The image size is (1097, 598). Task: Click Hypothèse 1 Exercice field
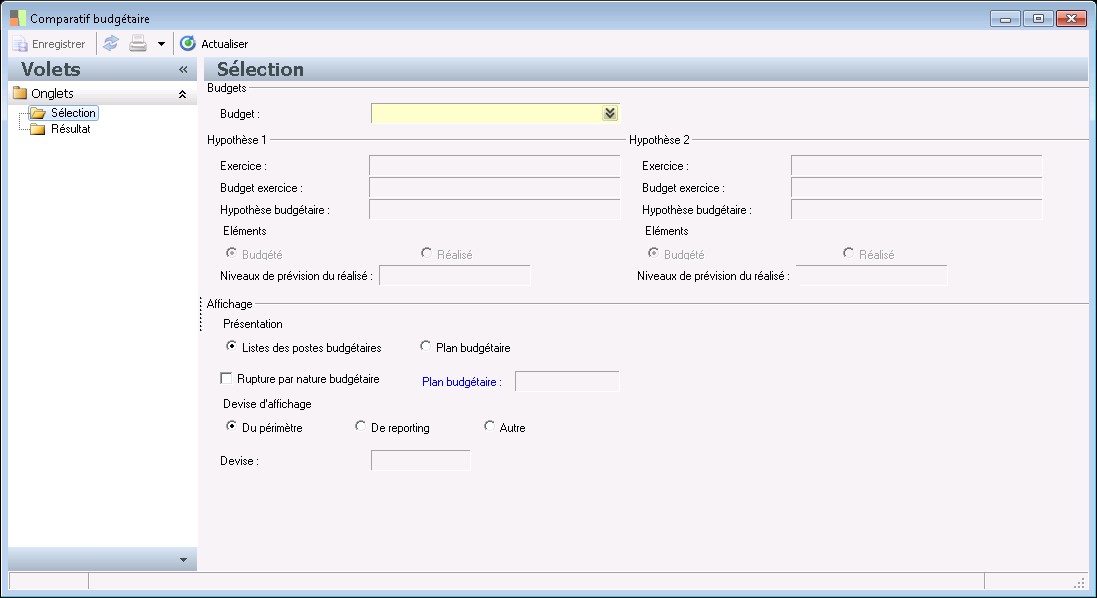tap(495, 166)
